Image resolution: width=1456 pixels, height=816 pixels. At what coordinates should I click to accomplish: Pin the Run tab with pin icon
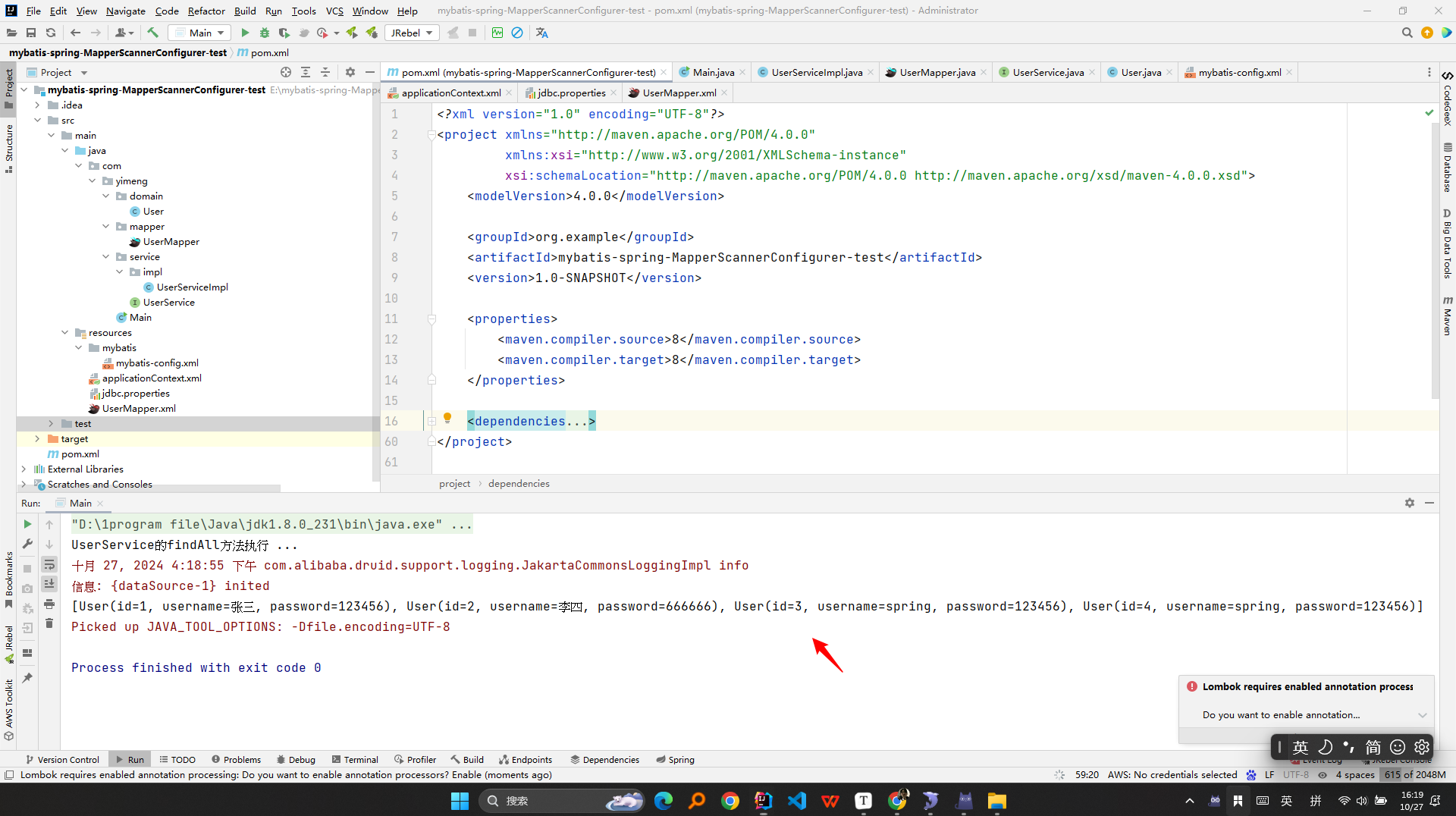tap(27, 677)
